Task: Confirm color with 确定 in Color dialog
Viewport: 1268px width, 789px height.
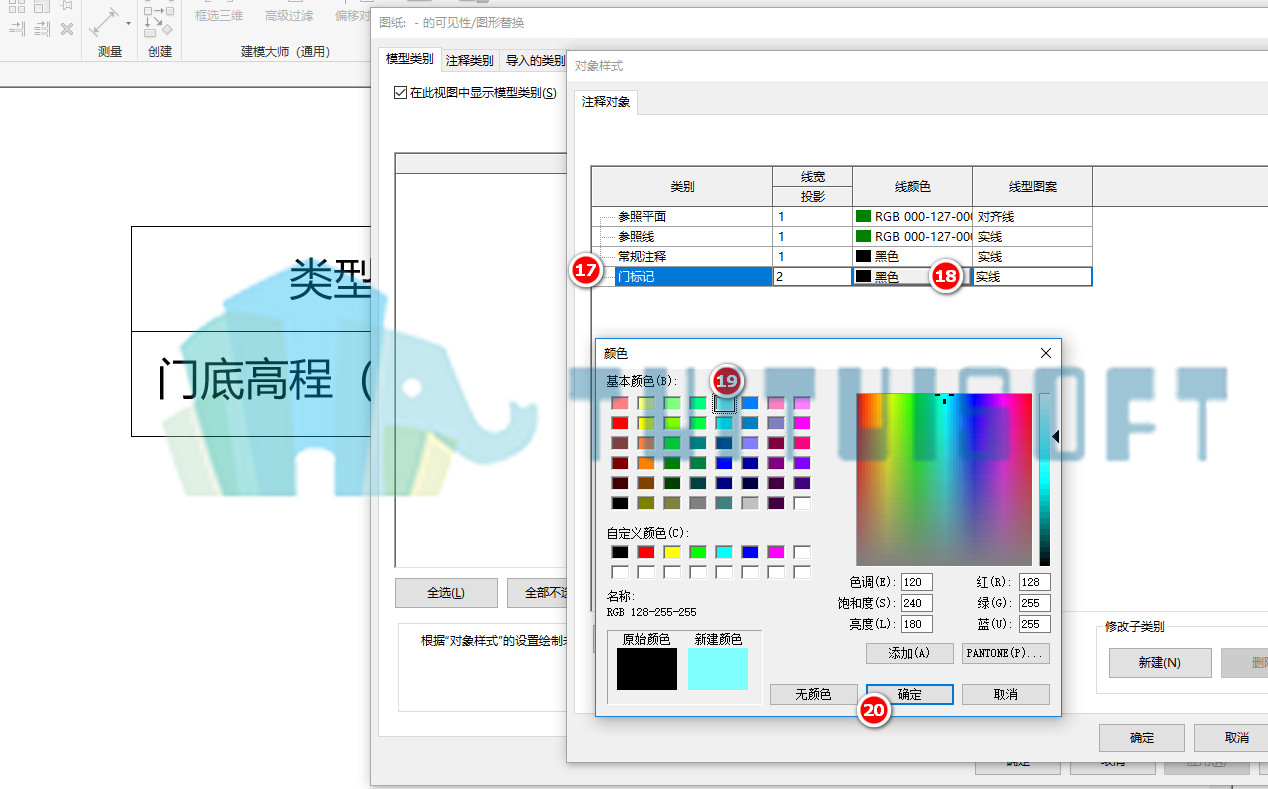Action: click(x=910, y=694)
